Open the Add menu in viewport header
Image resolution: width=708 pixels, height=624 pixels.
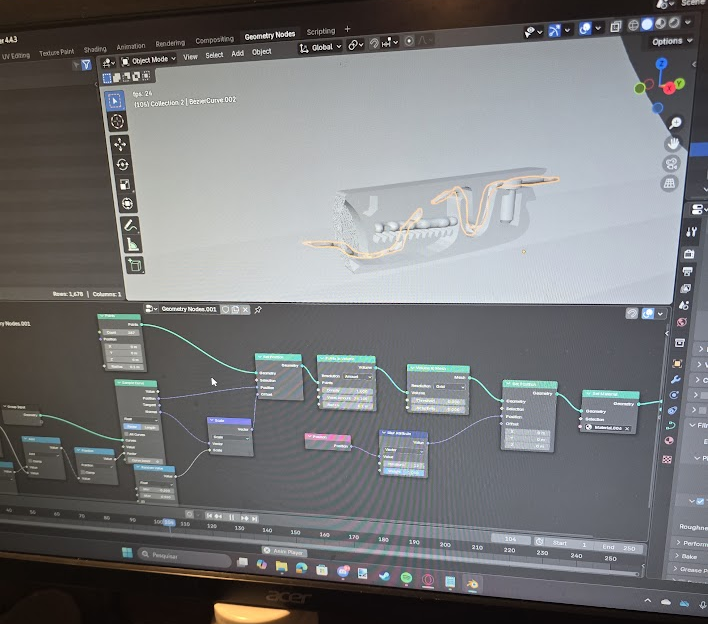[x=237, y=54]
